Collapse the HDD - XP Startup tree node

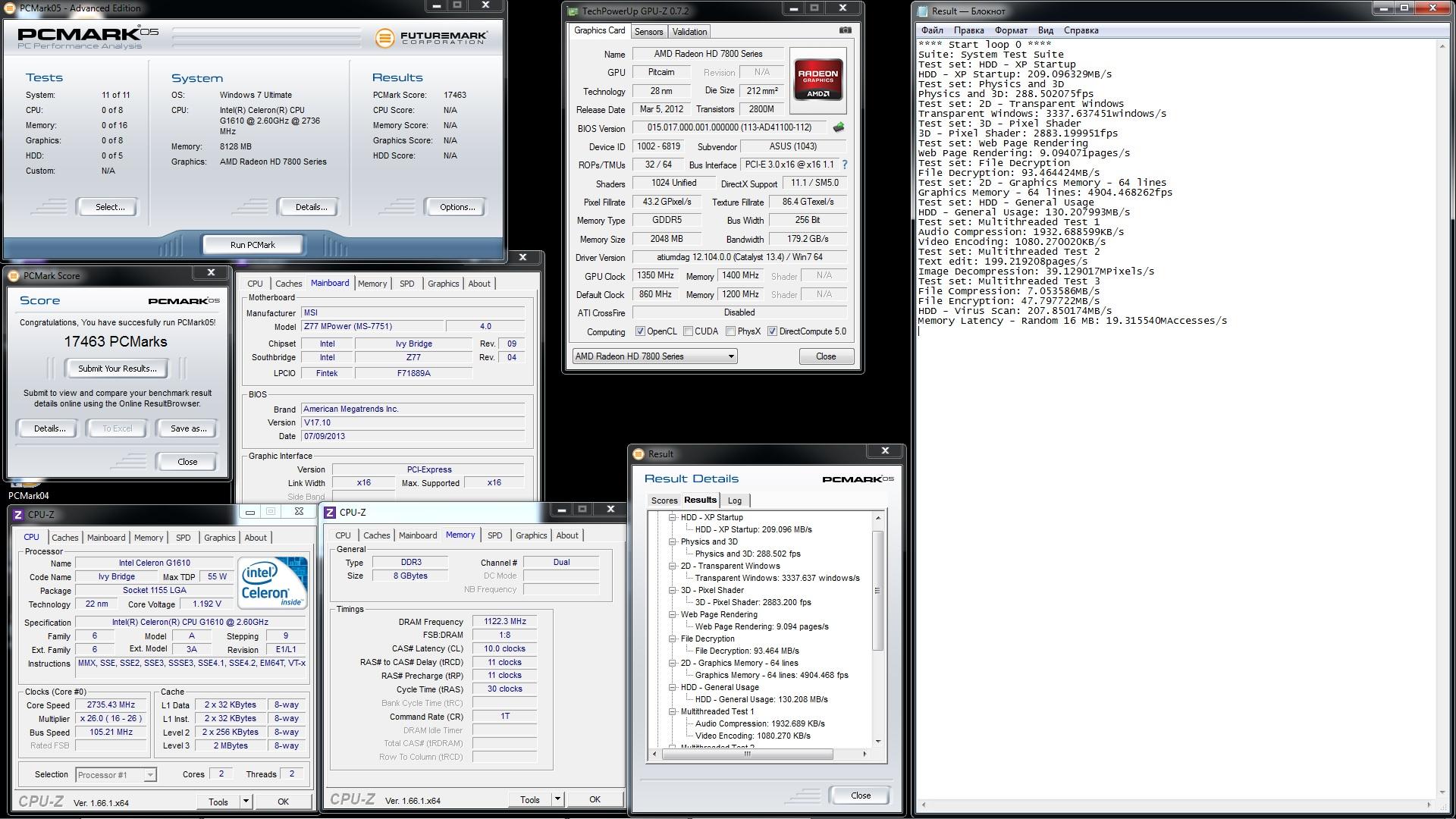(672, 517)
